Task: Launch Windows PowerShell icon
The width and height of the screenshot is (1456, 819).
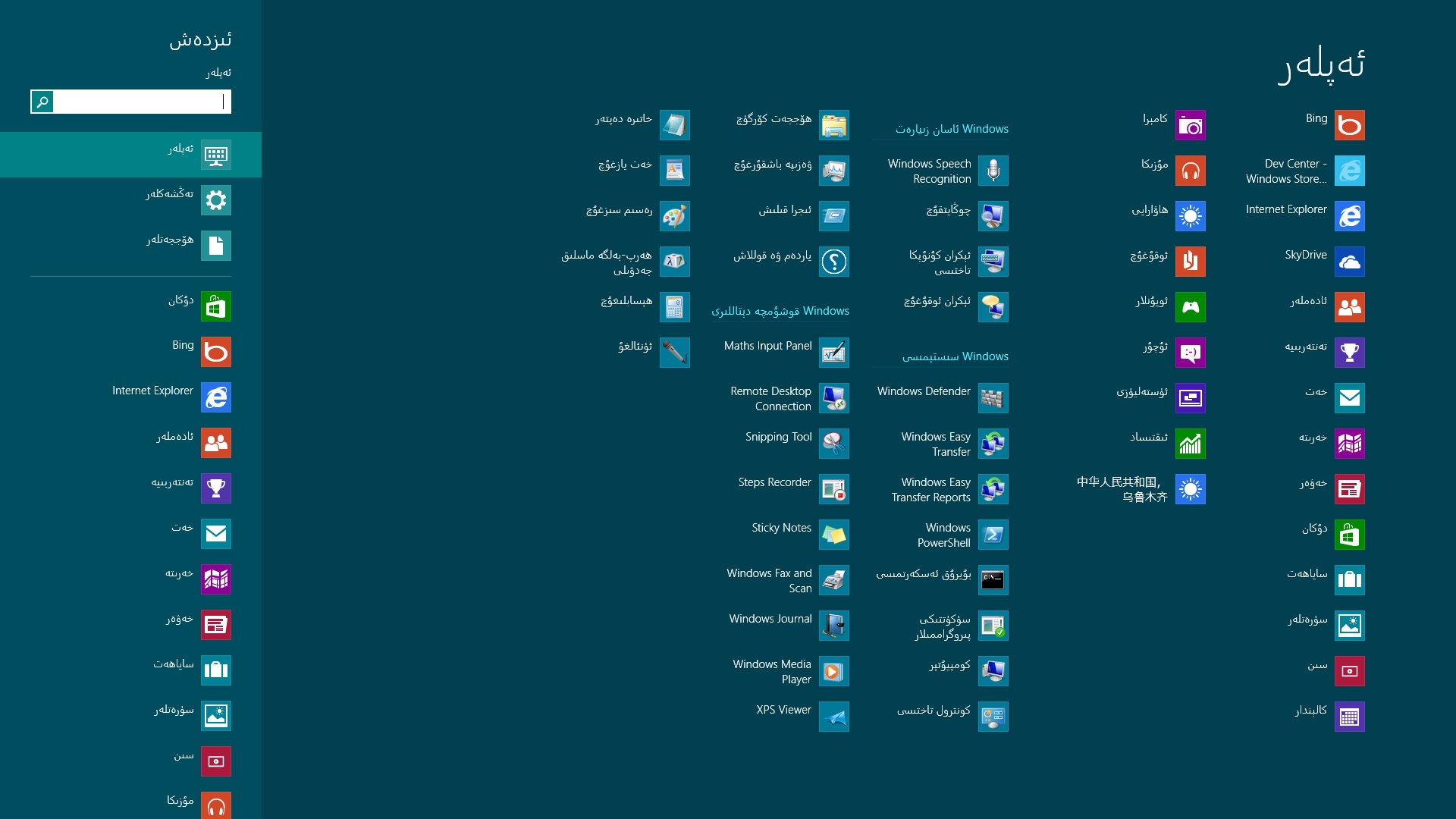Action: pos(993,535)
